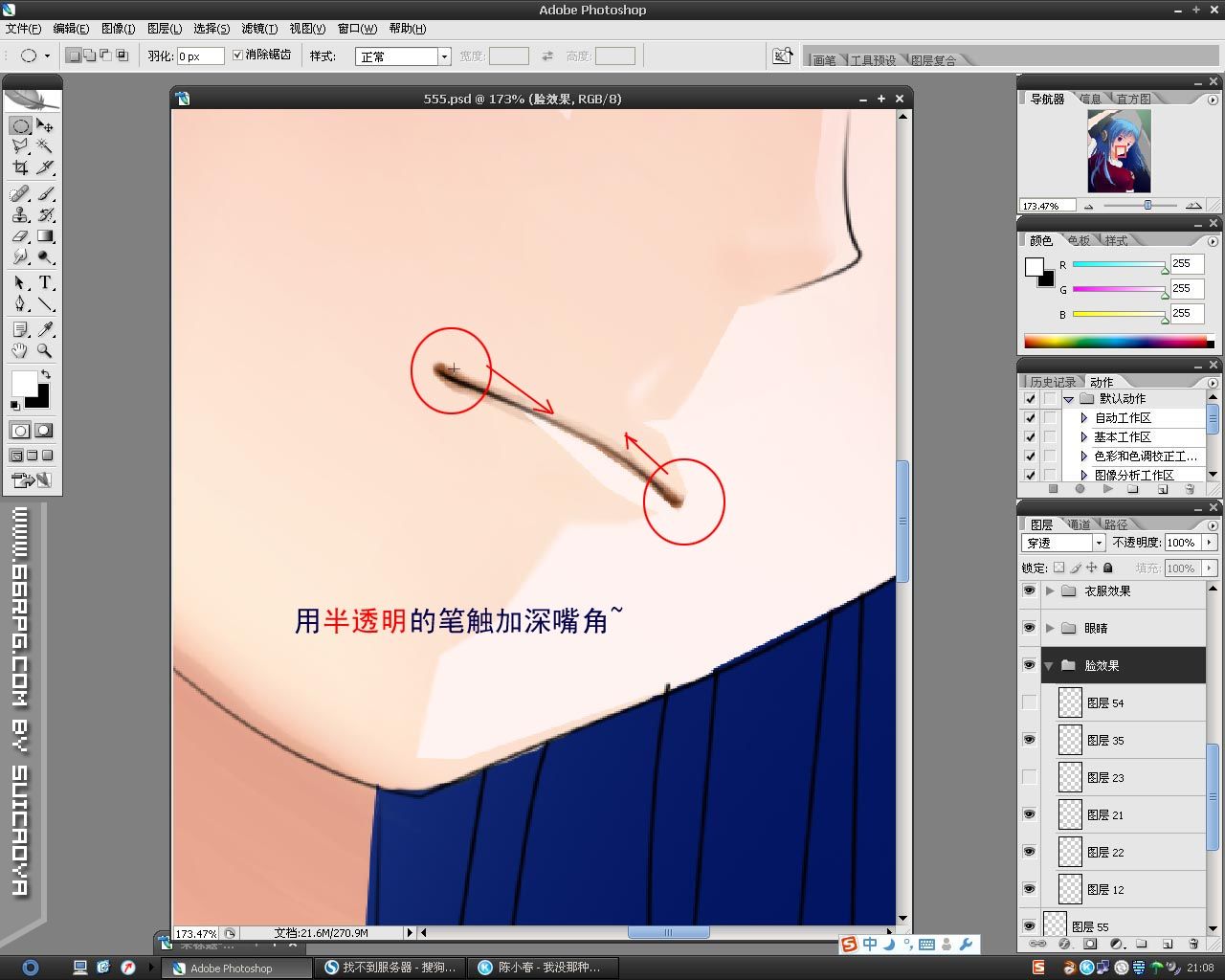Toggle the 自动工作区 action checkbox

pyautogui.click(x=1030, y=418)
